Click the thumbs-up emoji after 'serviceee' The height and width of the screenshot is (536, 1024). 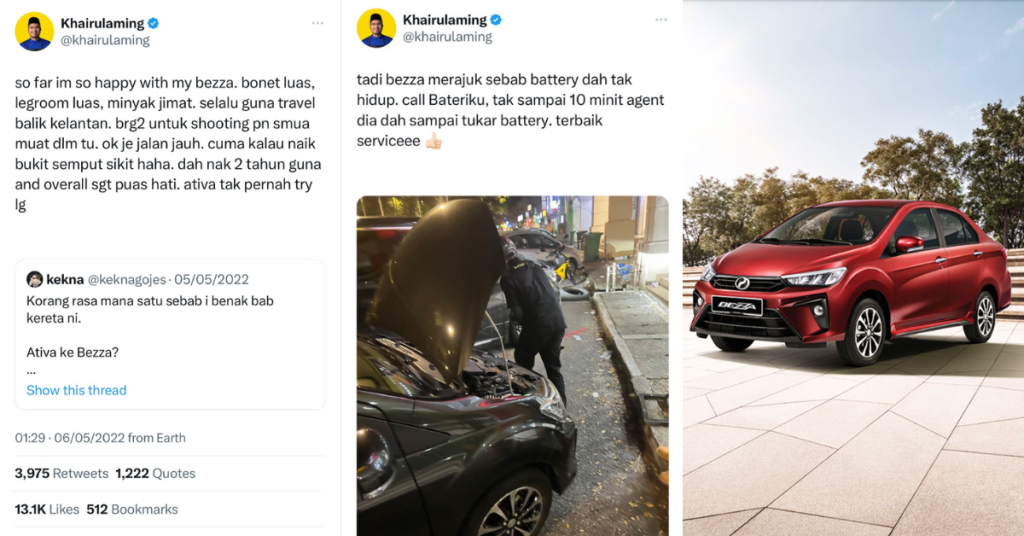433,141
